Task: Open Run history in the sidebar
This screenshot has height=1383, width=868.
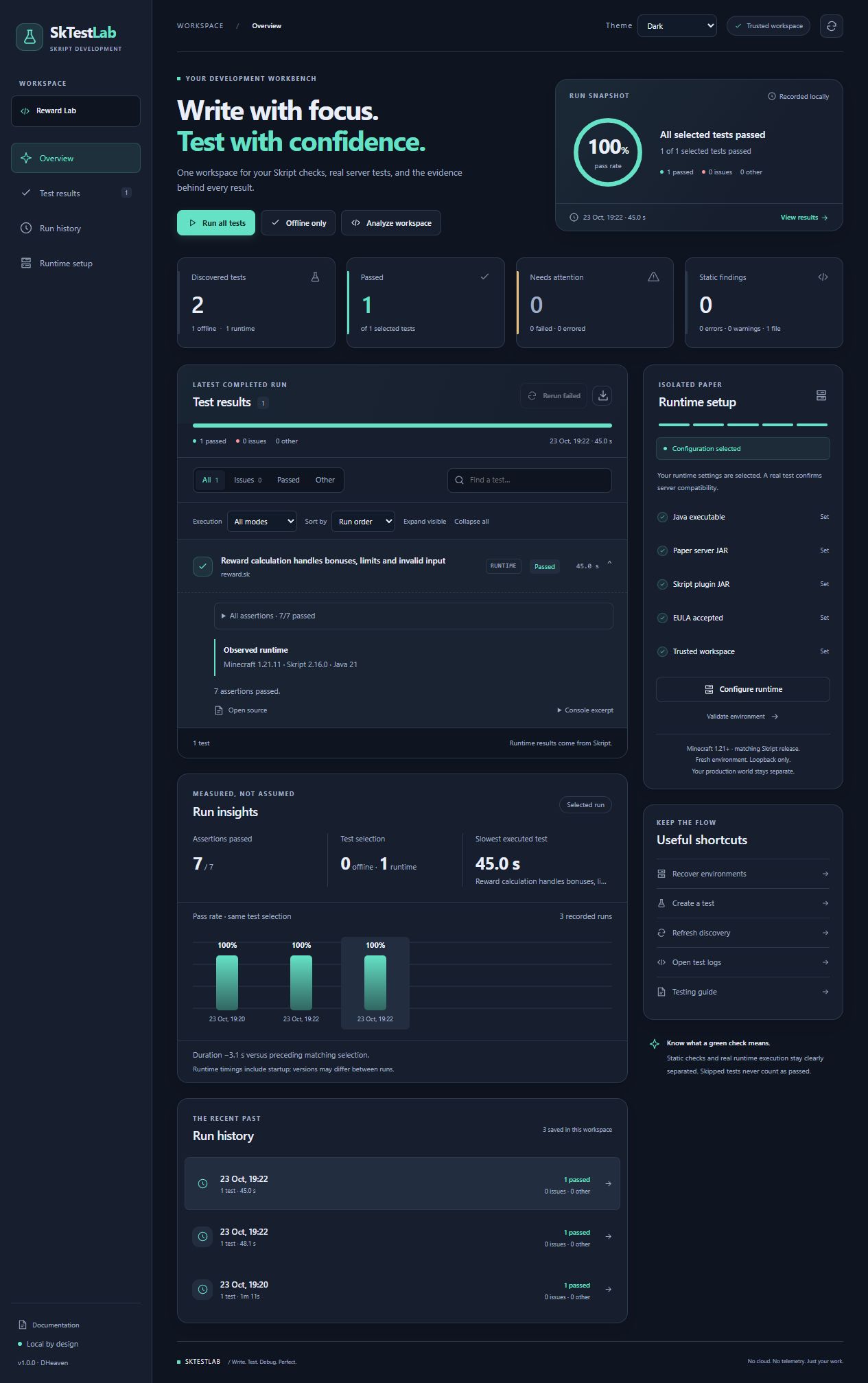Action: (75, 228)
